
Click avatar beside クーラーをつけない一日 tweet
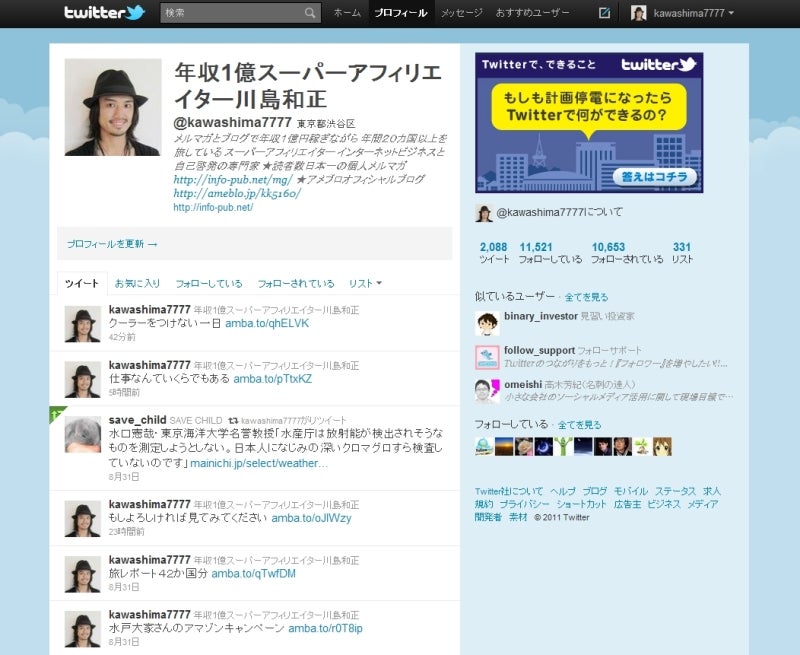pos(83,324)
